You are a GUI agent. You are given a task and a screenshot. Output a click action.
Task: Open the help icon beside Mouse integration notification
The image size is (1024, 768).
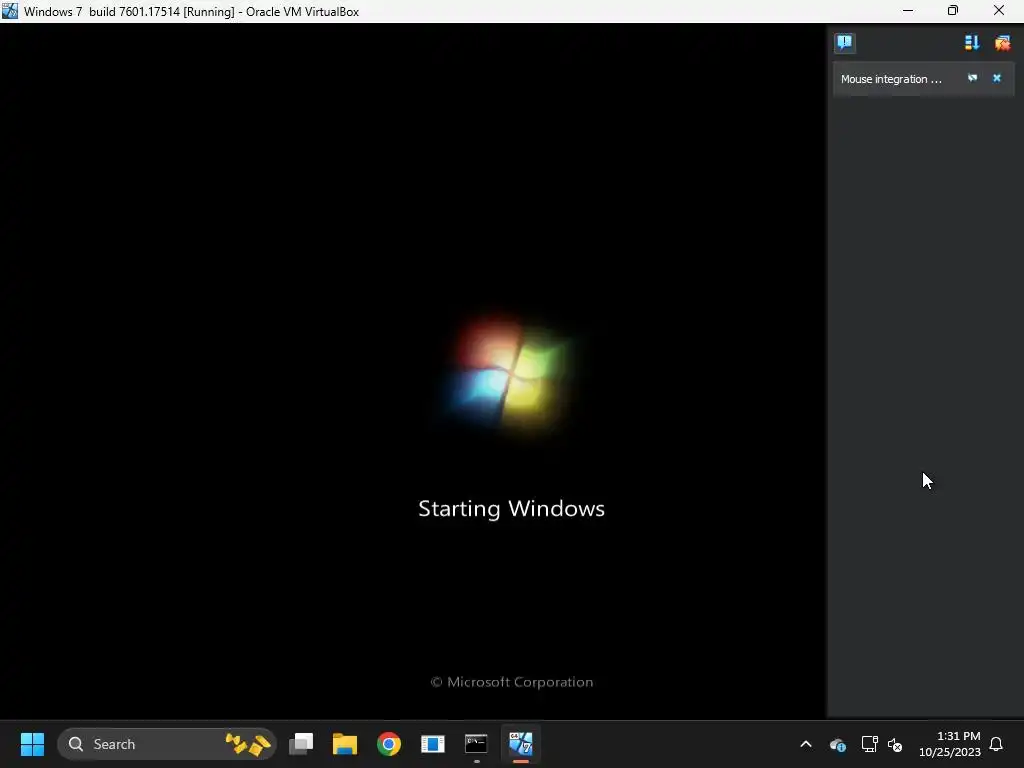coord(972,78)
